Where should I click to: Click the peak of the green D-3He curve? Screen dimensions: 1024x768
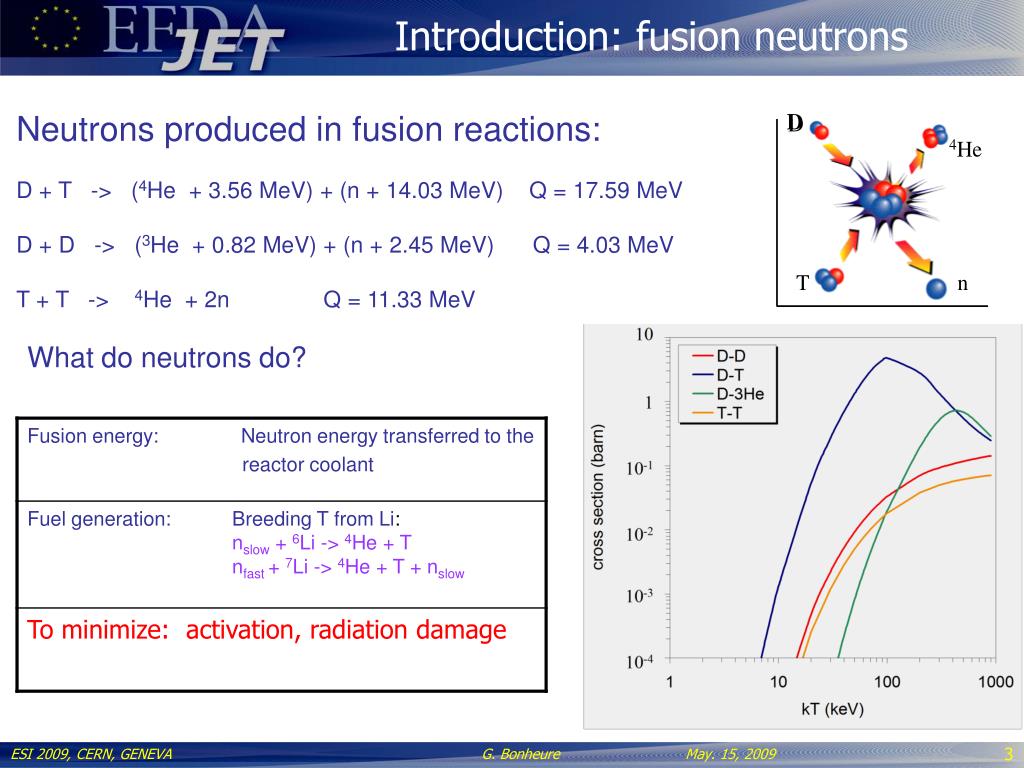(957, 410)
